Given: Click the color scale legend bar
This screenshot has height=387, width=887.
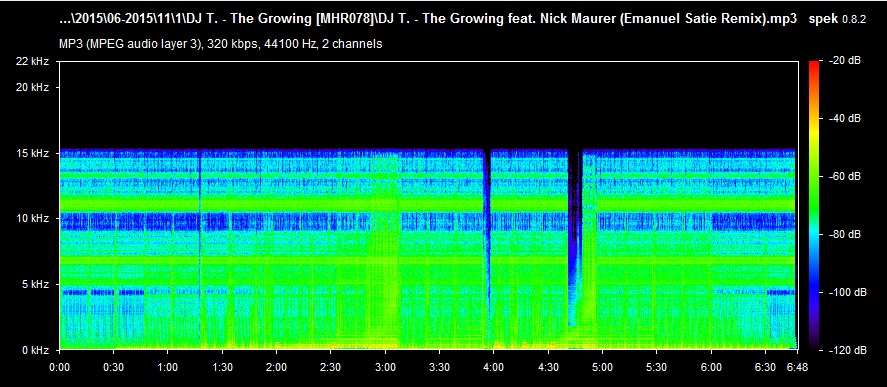Looking at the screenshot, I should click(x=814, y=205).
